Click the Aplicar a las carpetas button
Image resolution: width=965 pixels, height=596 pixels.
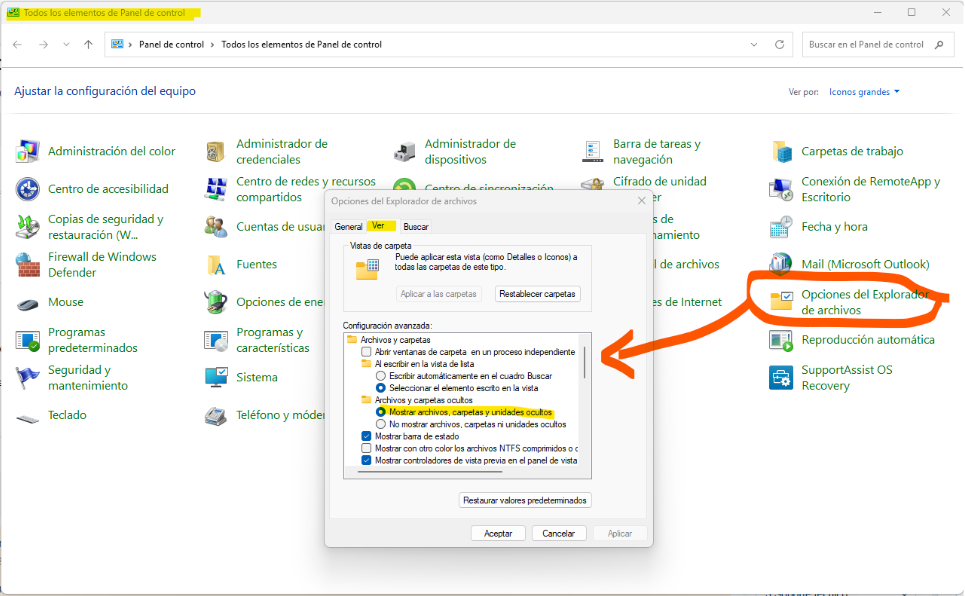coord(438,294)
